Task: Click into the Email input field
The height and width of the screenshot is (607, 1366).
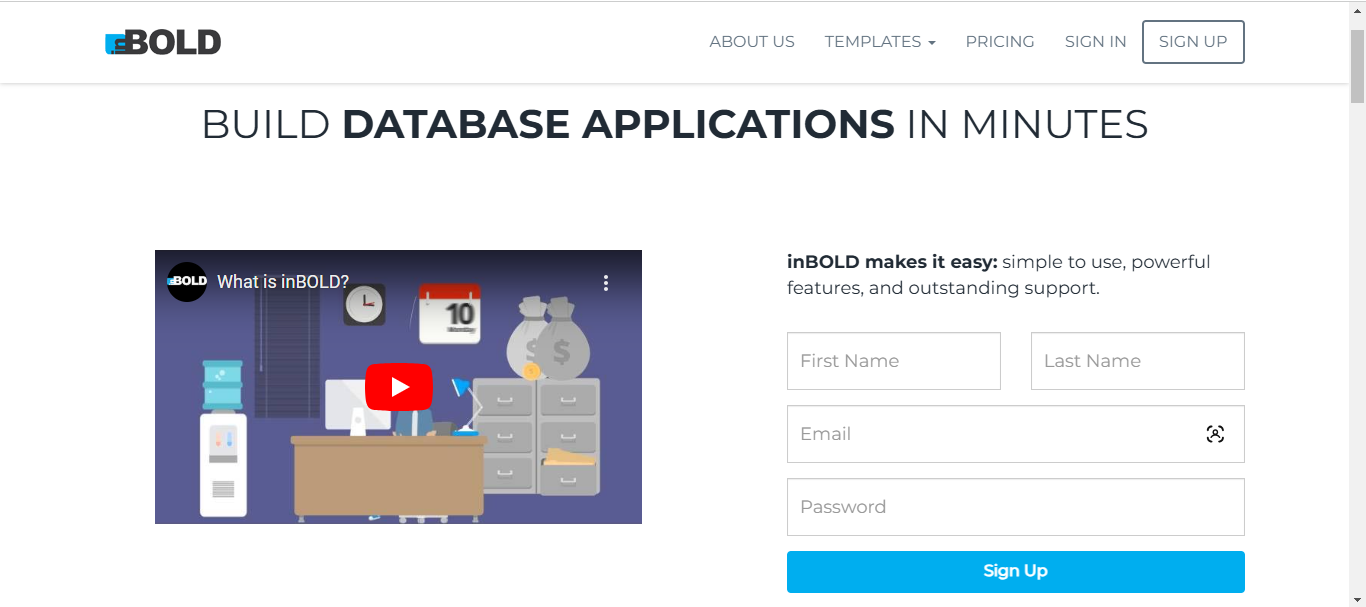Action: [x=1016, y=434]
